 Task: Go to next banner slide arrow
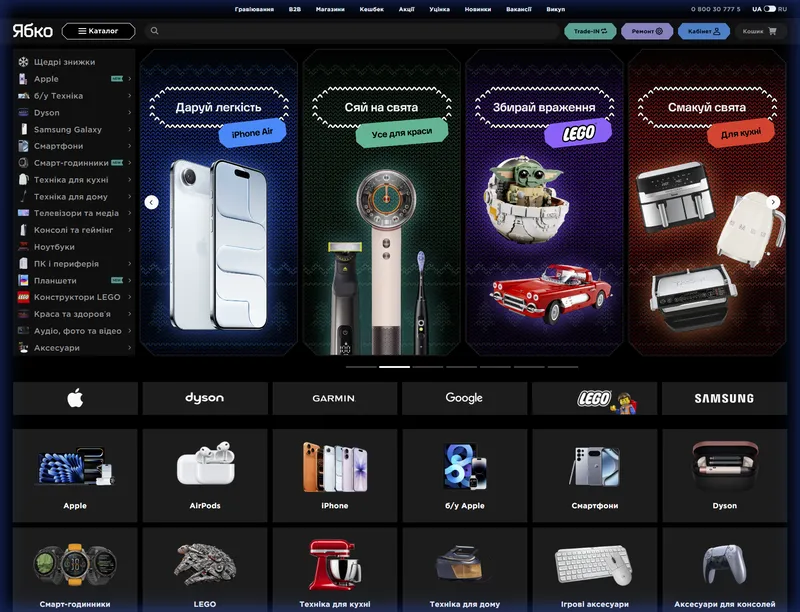pos(773,202)
